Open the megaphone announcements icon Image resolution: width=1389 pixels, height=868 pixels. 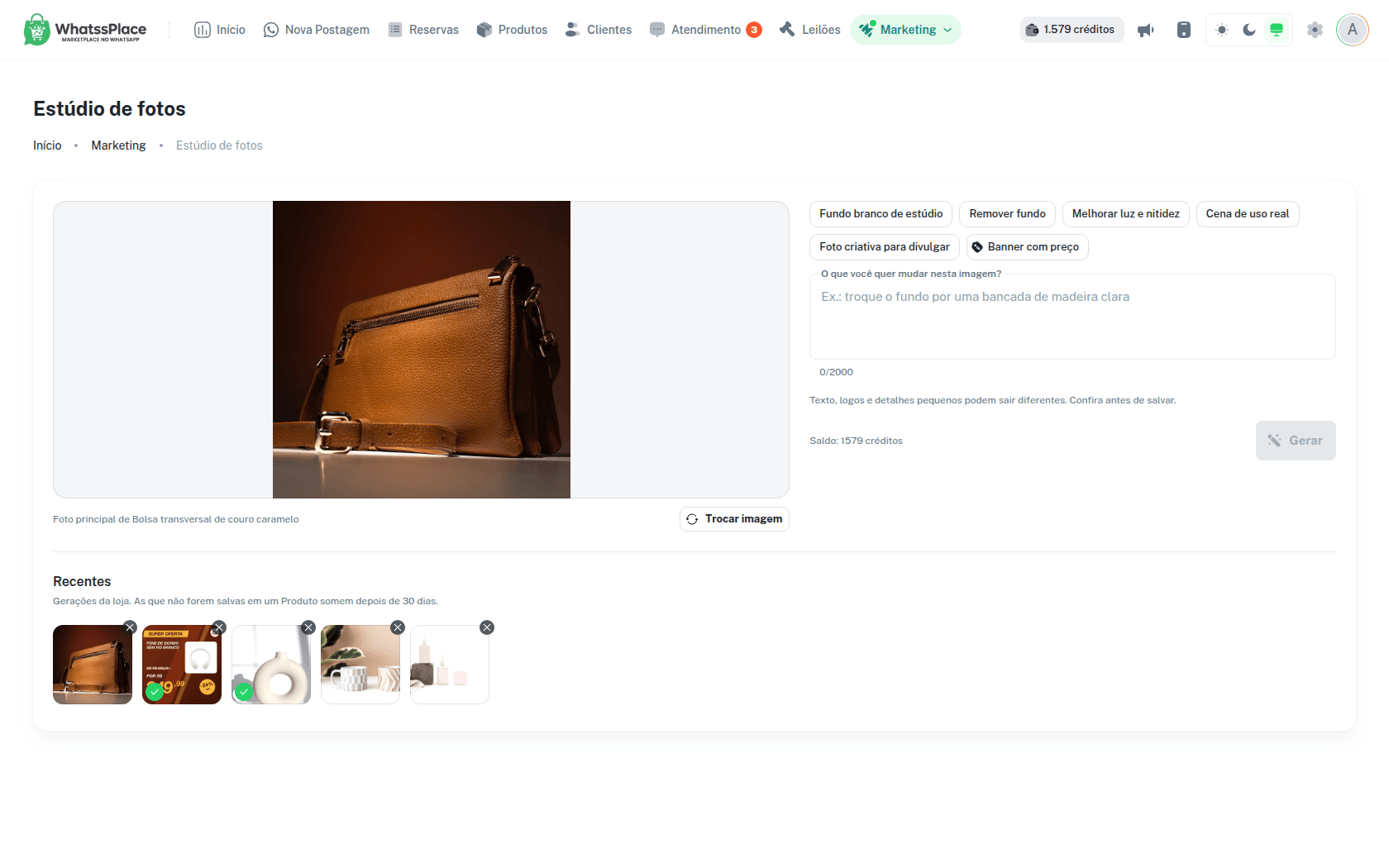[x=1145, y=30]
